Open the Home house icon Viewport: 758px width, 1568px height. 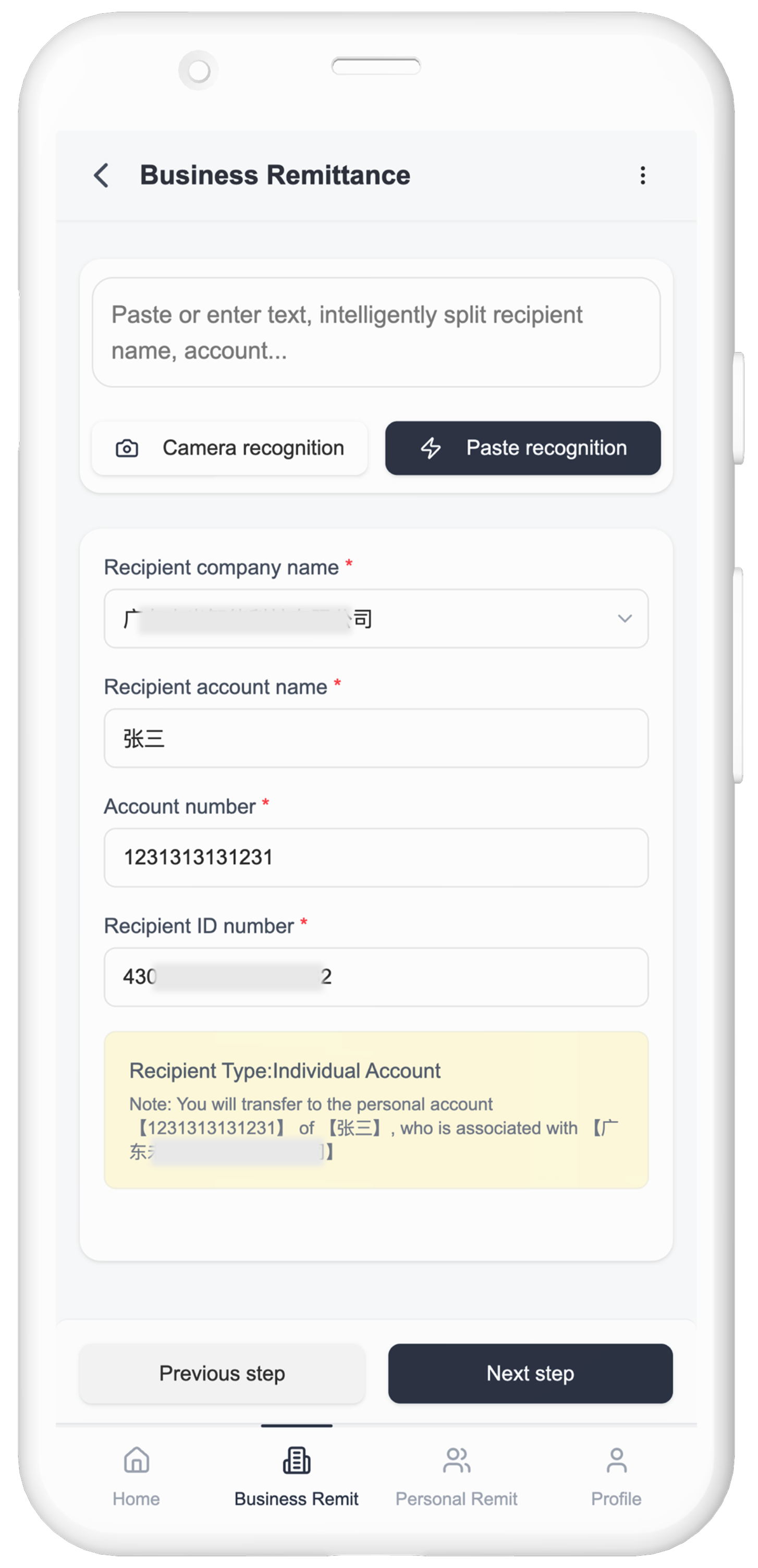click(137, 1460)
